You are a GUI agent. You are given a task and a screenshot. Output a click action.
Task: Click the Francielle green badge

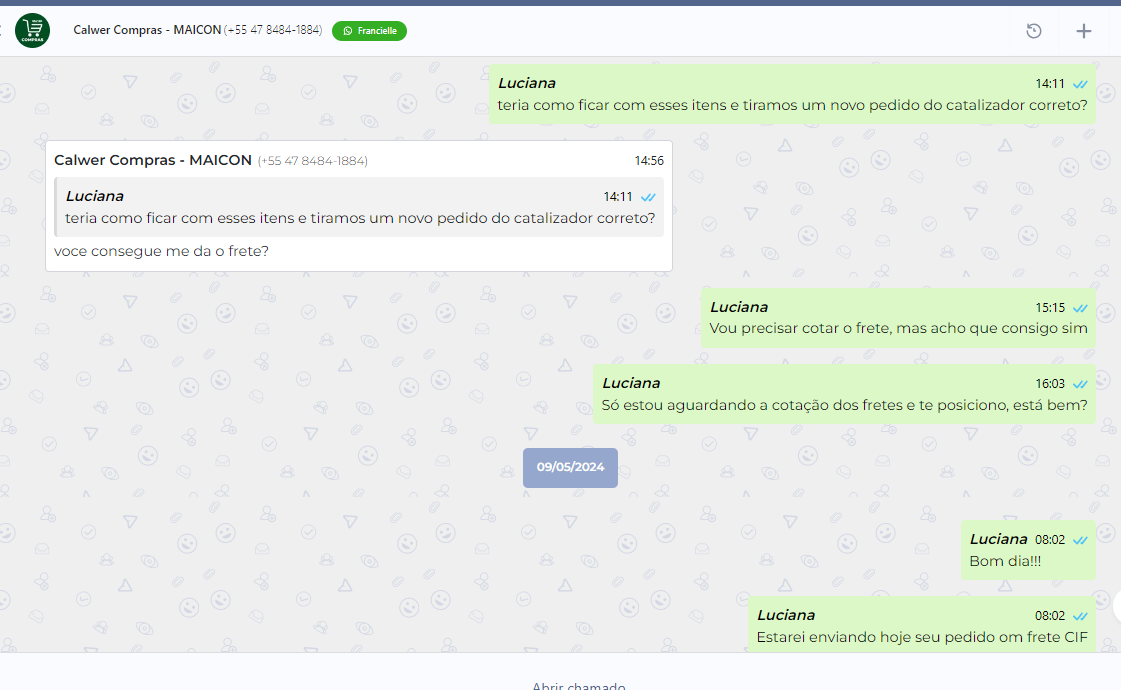369,31
